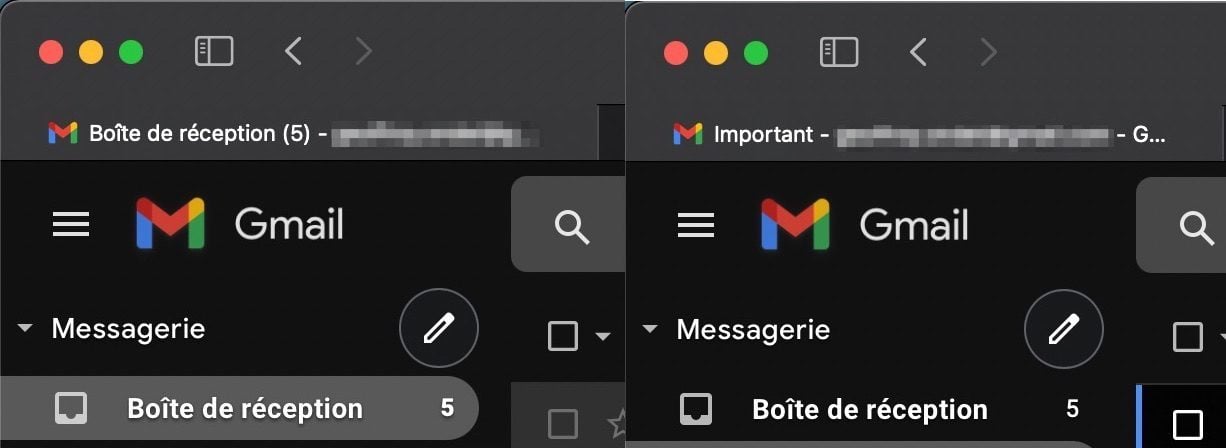Collapse the Messagerie section in right window
The height and width of the screenshot is (448, 1226).
coord(651,328)
